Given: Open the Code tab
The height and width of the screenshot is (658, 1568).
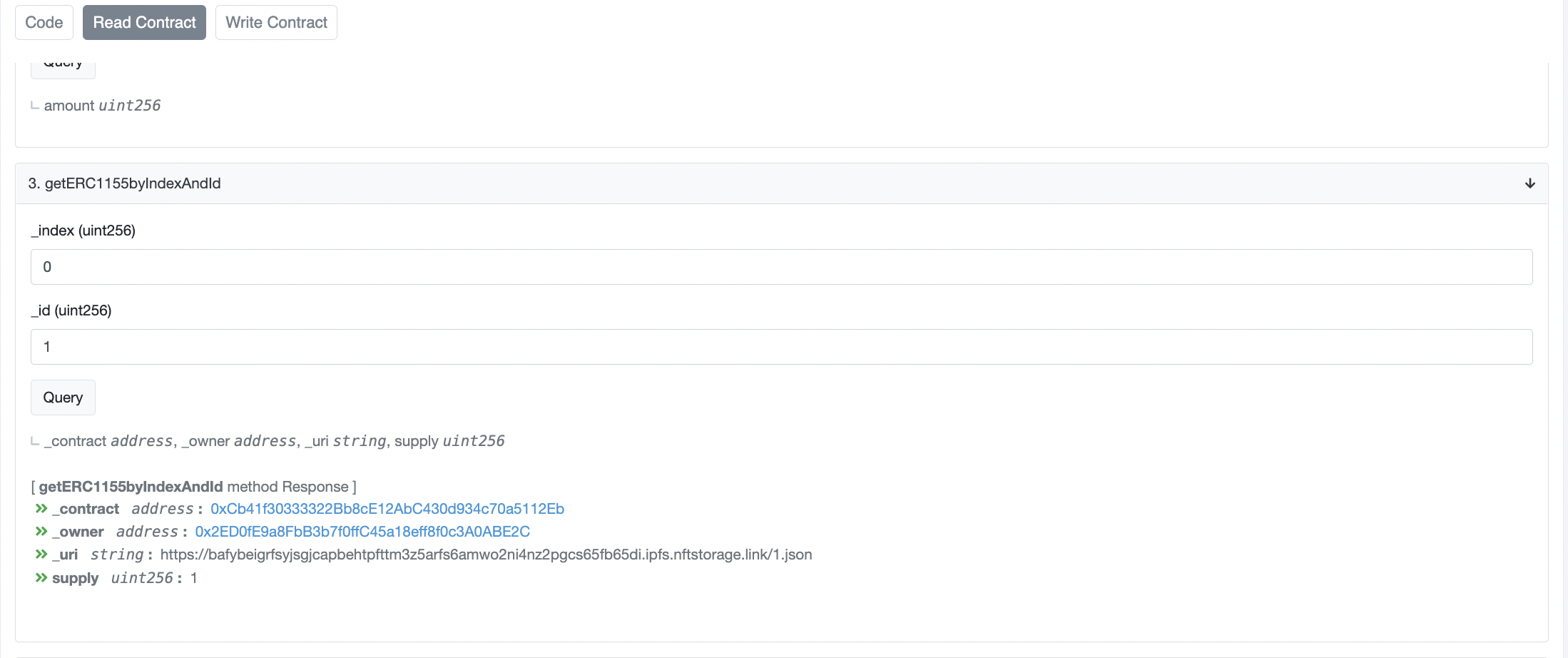Looking at the screenshot, I should tap(44, 23).
